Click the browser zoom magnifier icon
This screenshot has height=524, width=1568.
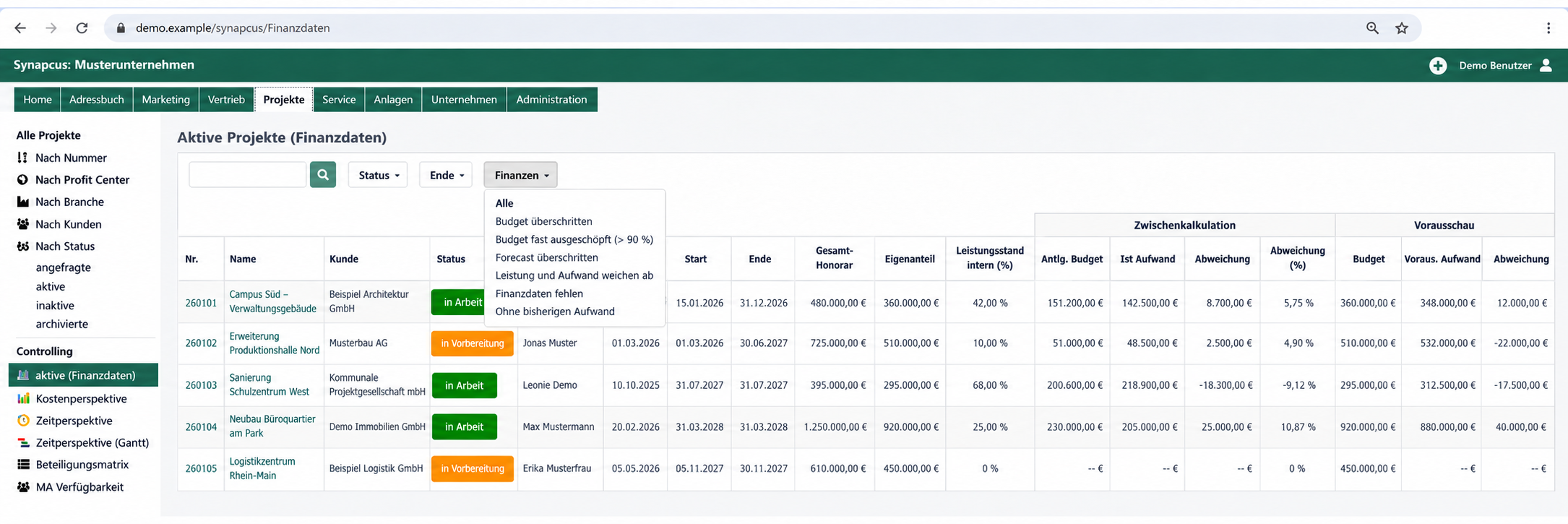point(1372,28)
